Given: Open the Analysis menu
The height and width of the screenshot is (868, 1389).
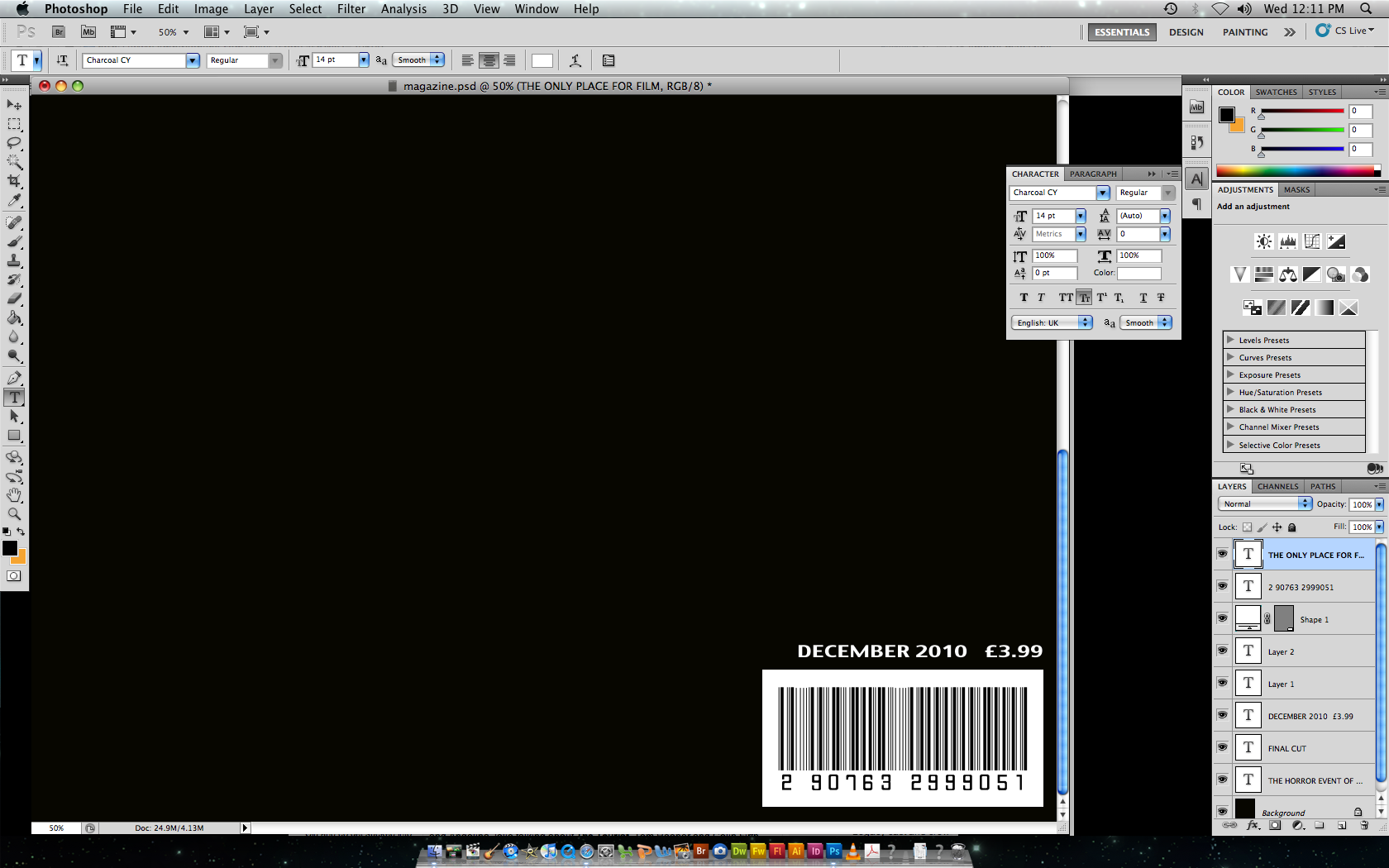Looking at the screenshot, I should (x=403, y=8).
